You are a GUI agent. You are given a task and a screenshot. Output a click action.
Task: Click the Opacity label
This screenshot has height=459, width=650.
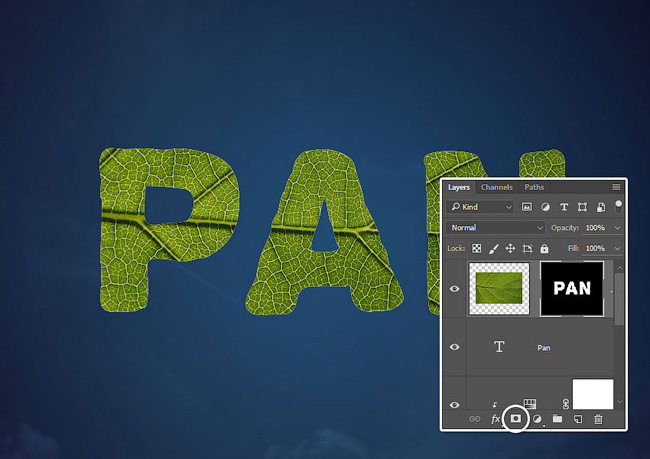pyautogui.click(x=565, y=228)
